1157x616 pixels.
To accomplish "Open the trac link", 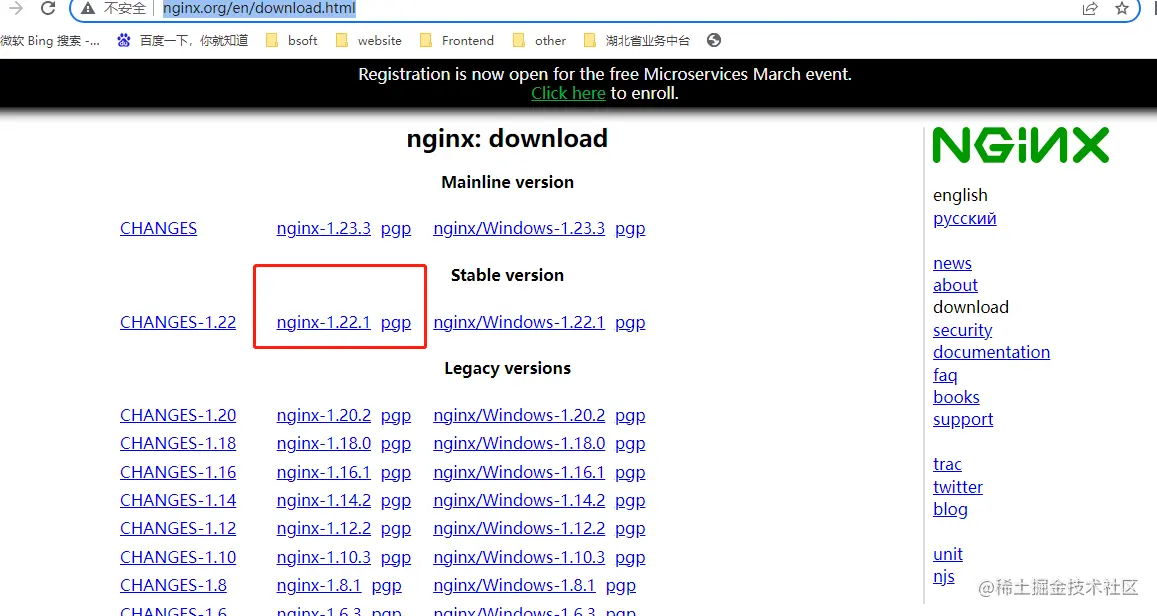I will [x=947, y=464].
